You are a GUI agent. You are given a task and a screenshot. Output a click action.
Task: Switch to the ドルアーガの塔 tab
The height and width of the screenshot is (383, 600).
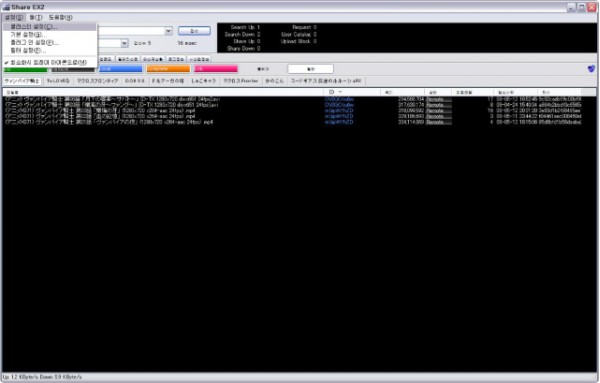pyautogui.click(x=168, y=81)
